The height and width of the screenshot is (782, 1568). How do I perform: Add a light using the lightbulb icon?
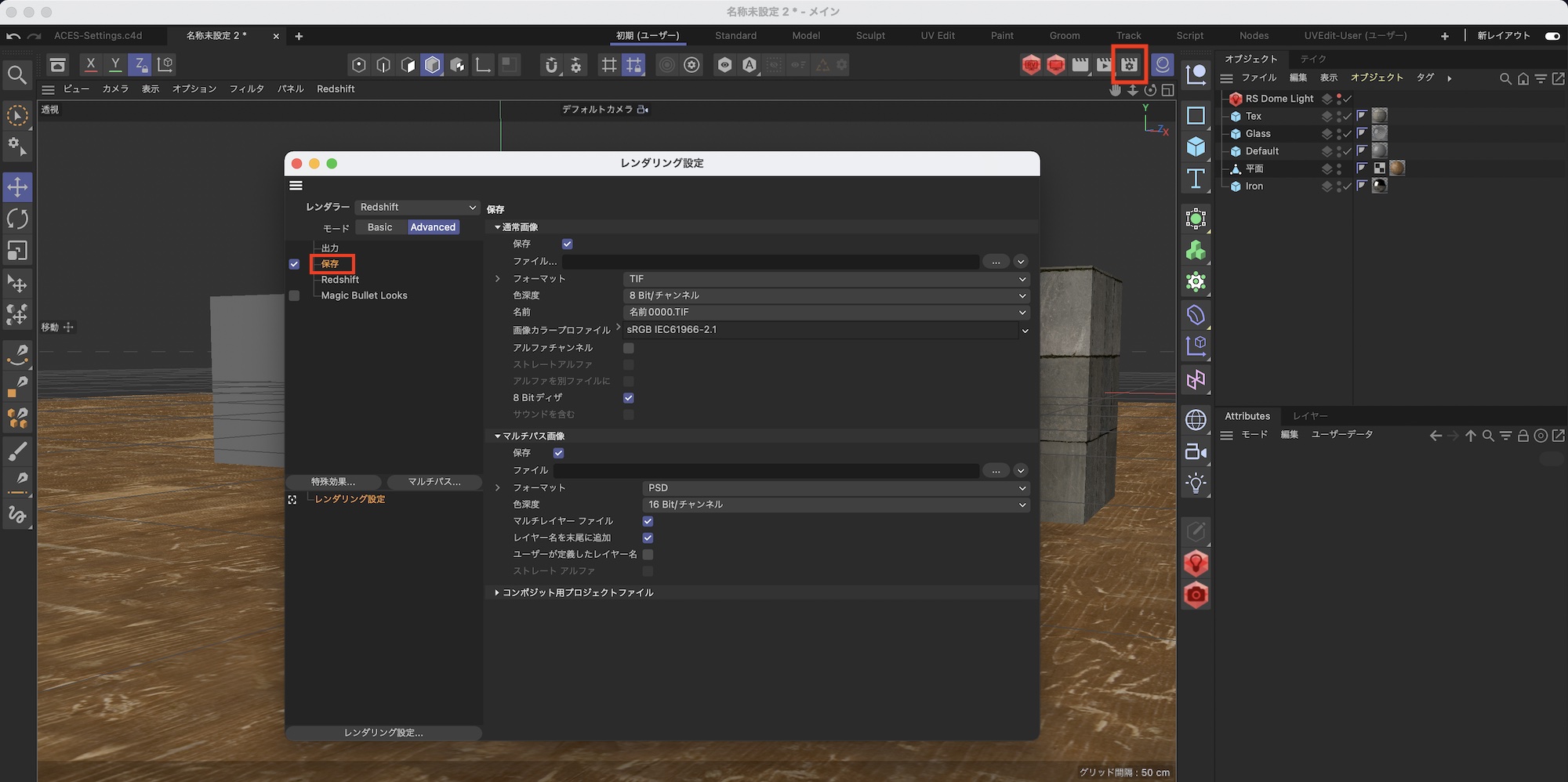coord(1196,483)
